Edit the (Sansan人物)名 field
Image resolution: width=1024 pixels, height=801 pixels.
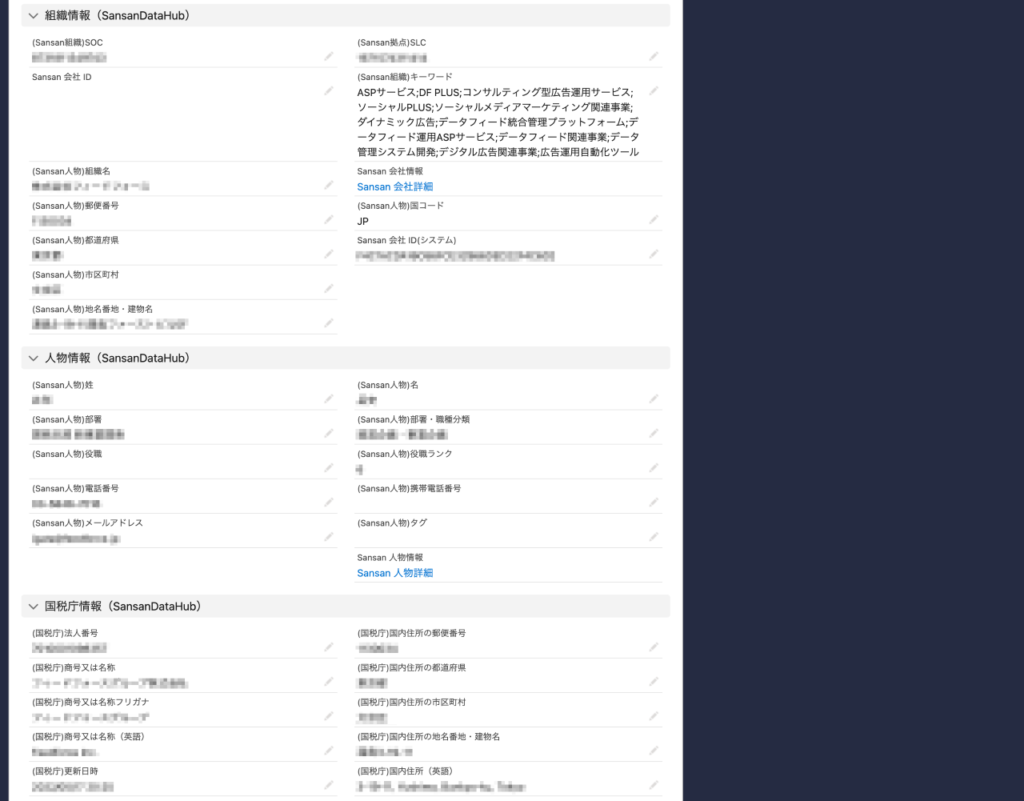click(653, 400)
